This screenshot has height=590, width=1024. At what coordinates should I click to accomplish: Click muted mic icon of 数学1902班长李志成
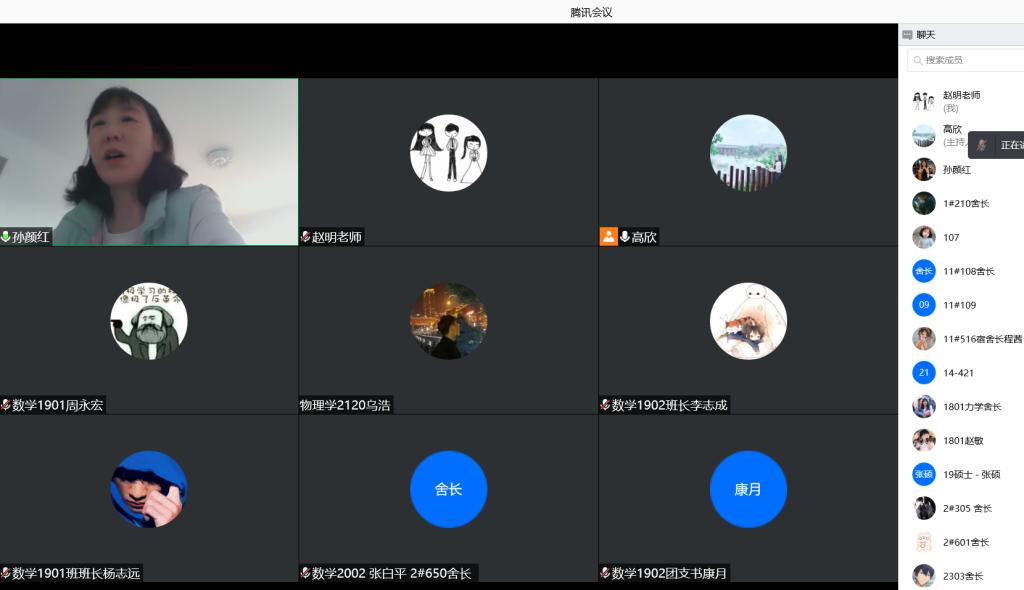(606, 405)
